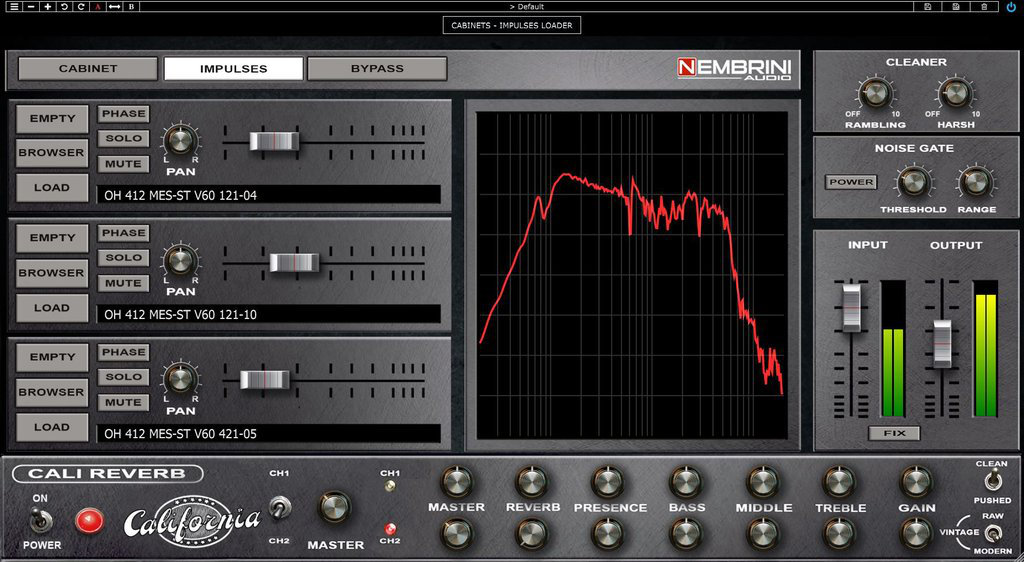Click level slider handle for impulse 421-05
The image size is (1024, 562).
pos(264,380)
